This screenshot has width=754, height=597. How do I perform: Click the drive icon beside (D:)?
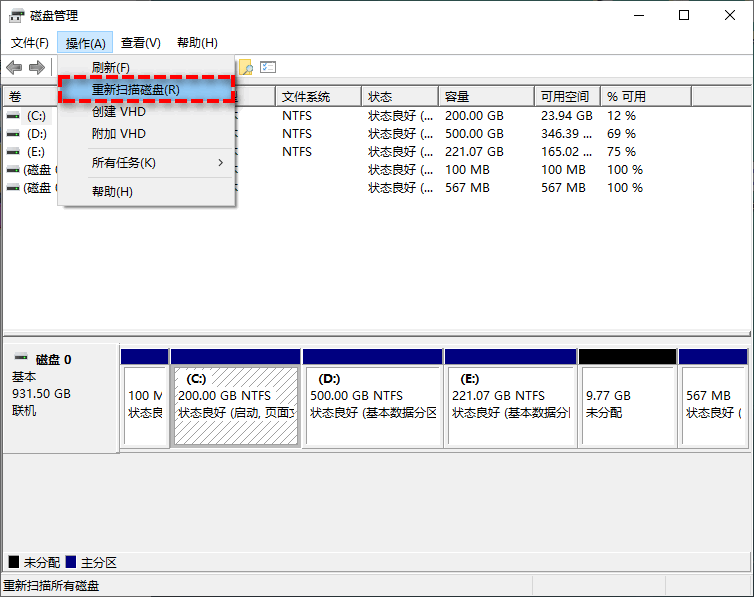(x=13, y=134)
